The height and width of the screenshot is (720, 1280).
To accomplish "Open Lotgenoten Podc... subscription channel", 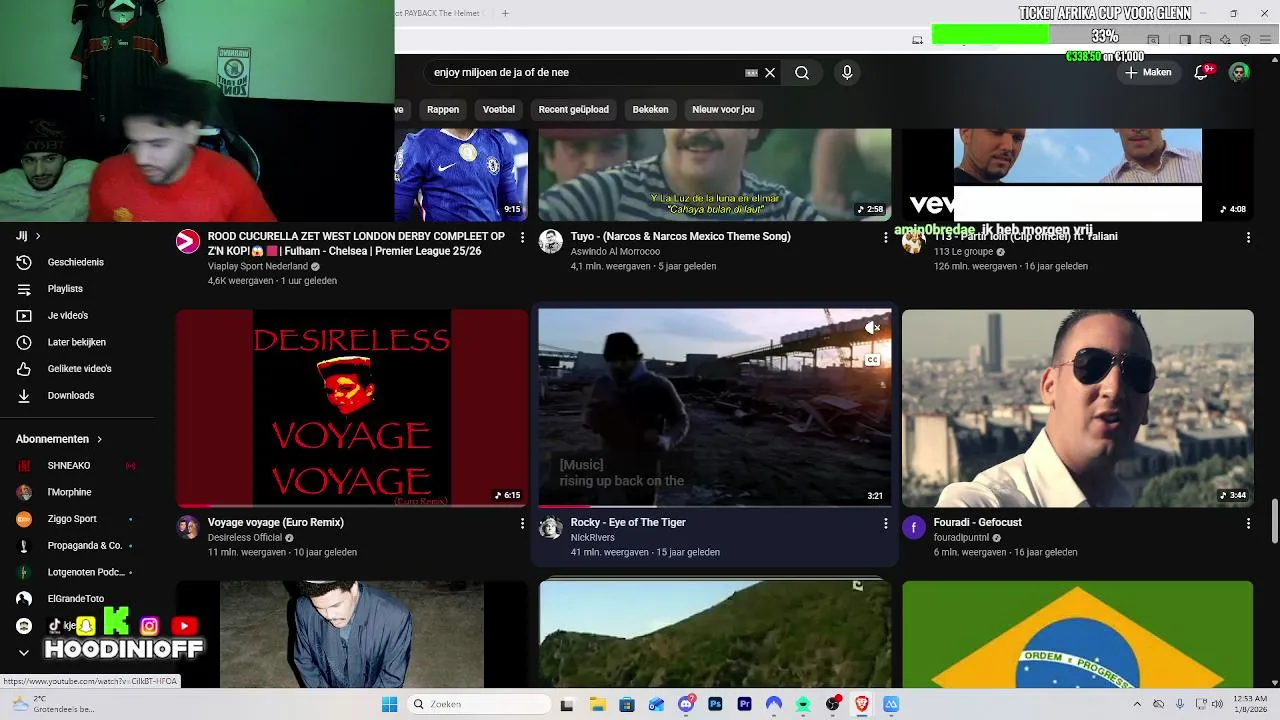I will [x=77, y=573].
